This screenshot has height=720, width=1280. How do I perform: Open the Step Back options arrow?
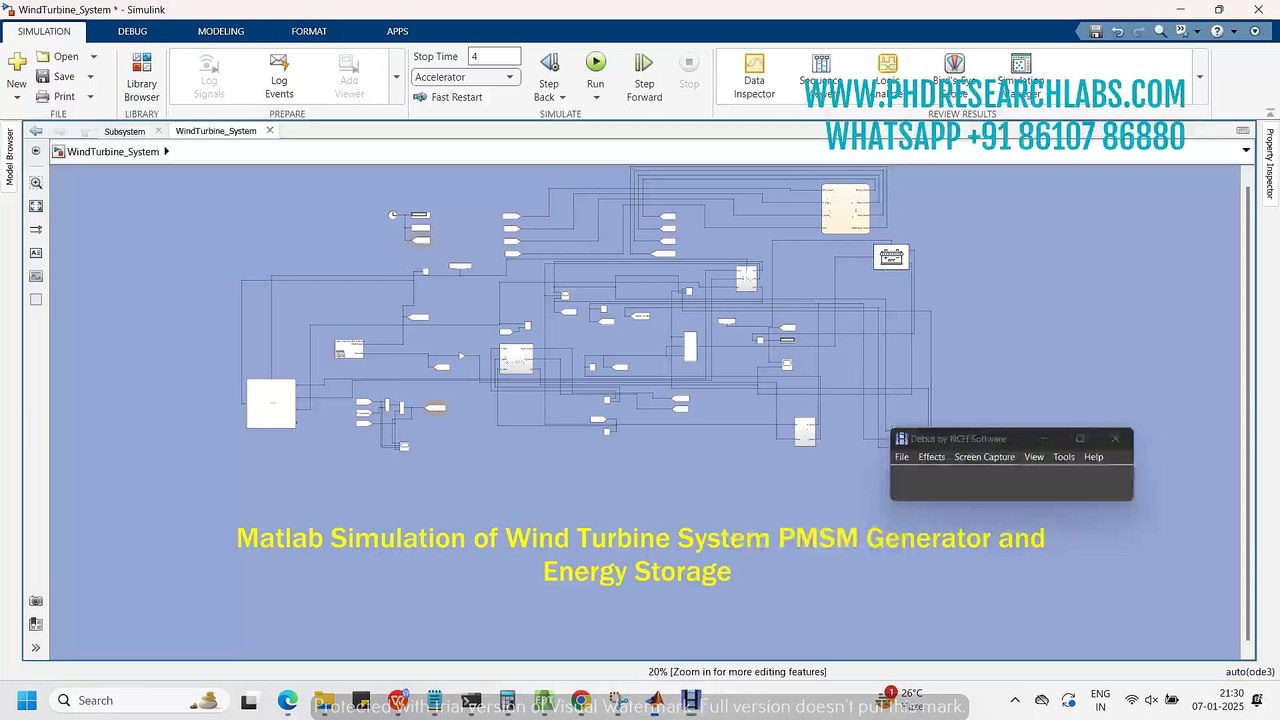[562, 98]
